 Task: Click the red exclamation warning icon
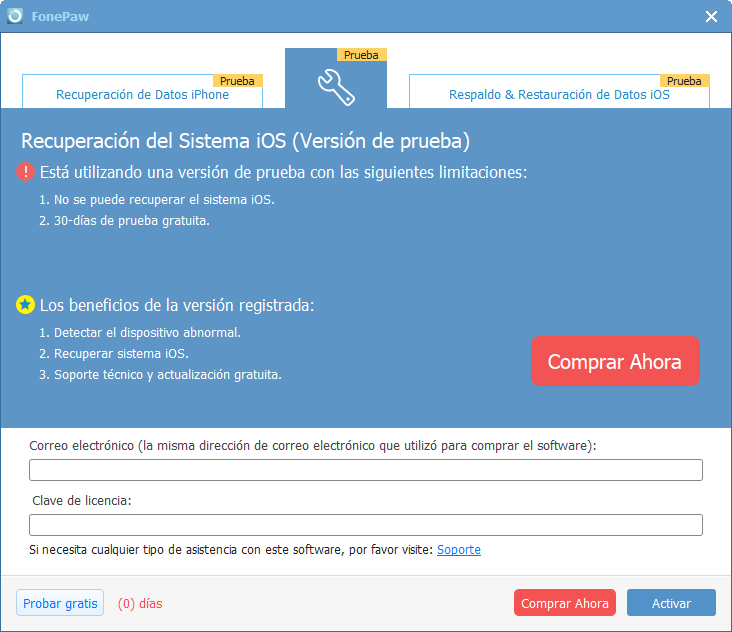tap(25, 172)
